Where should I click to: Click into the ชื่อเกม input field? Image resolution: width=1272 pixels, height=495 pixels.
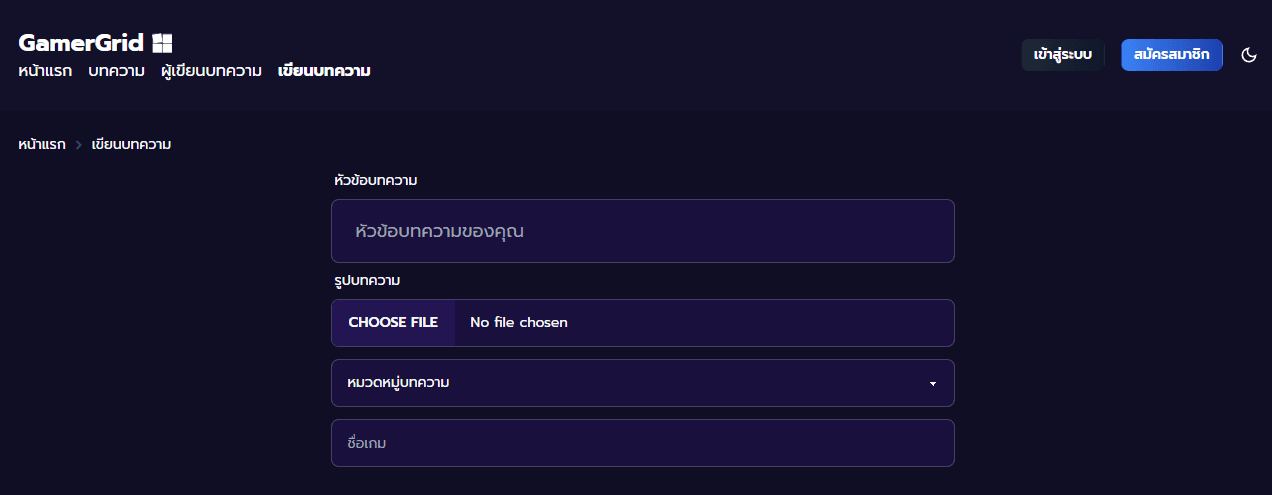point(642,443)
